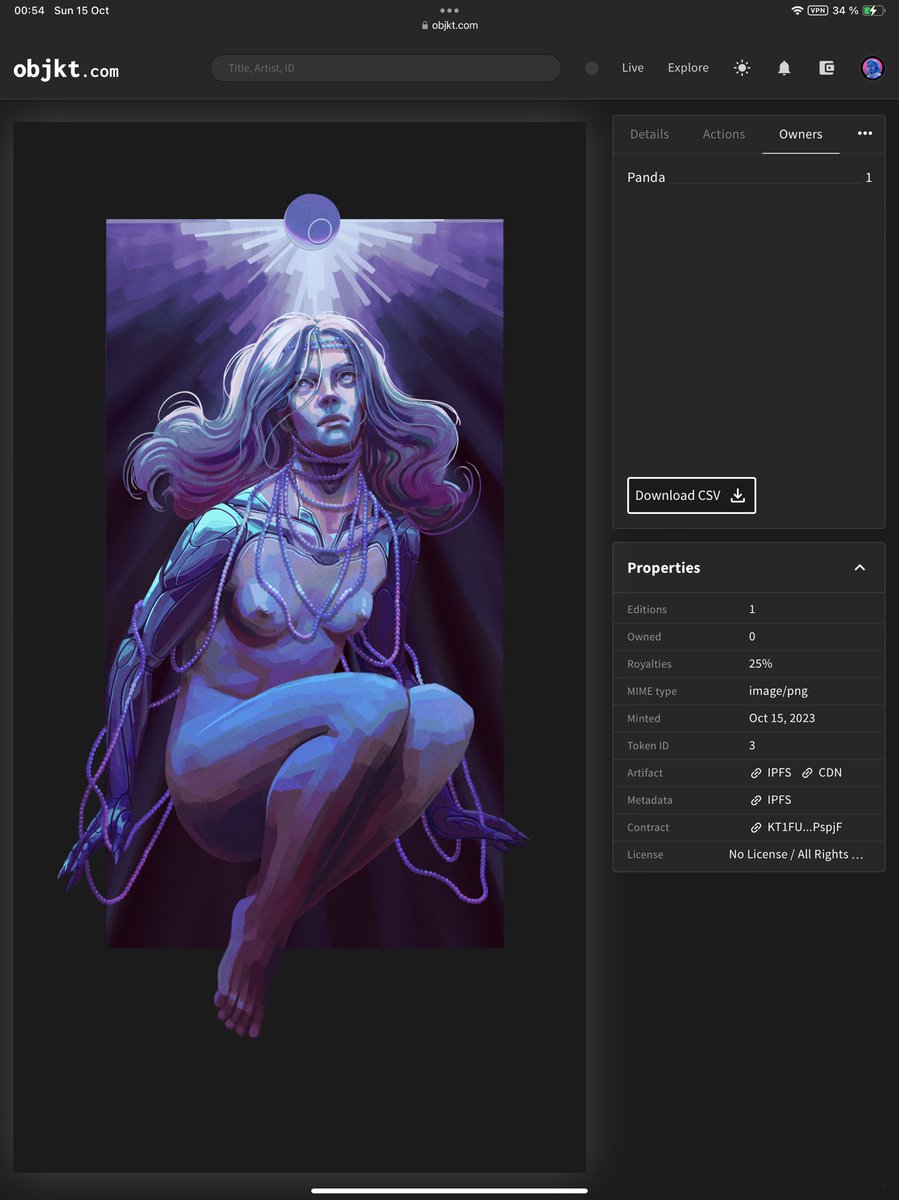The width and height of the screenshot is (899, 1200).
Task: Tap the VPN indicator in status bar
Action: (x=817, y=10)
